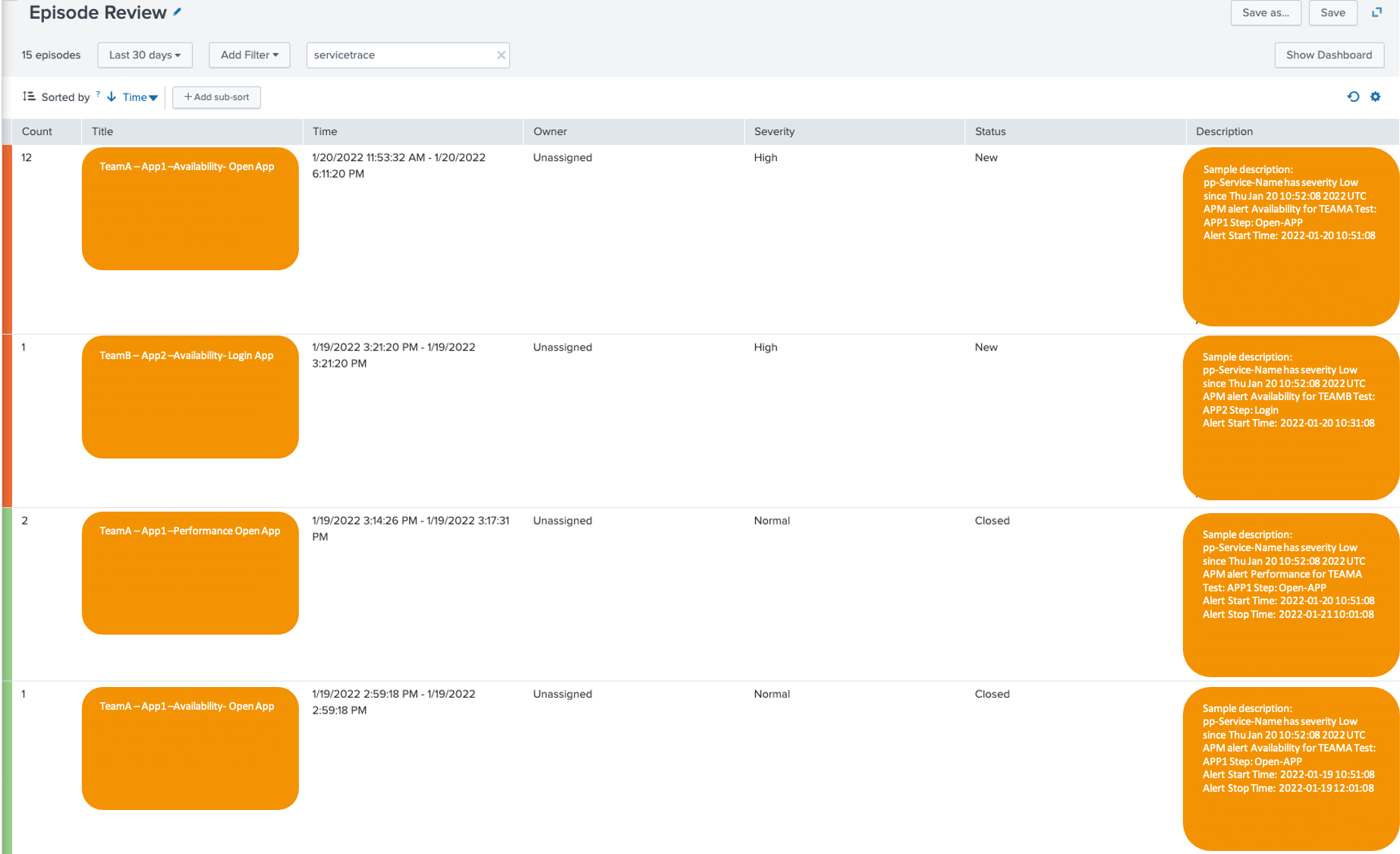Change sort field using the Time dropdown
The image size is (1400, 854).
[x=137, y=97]
